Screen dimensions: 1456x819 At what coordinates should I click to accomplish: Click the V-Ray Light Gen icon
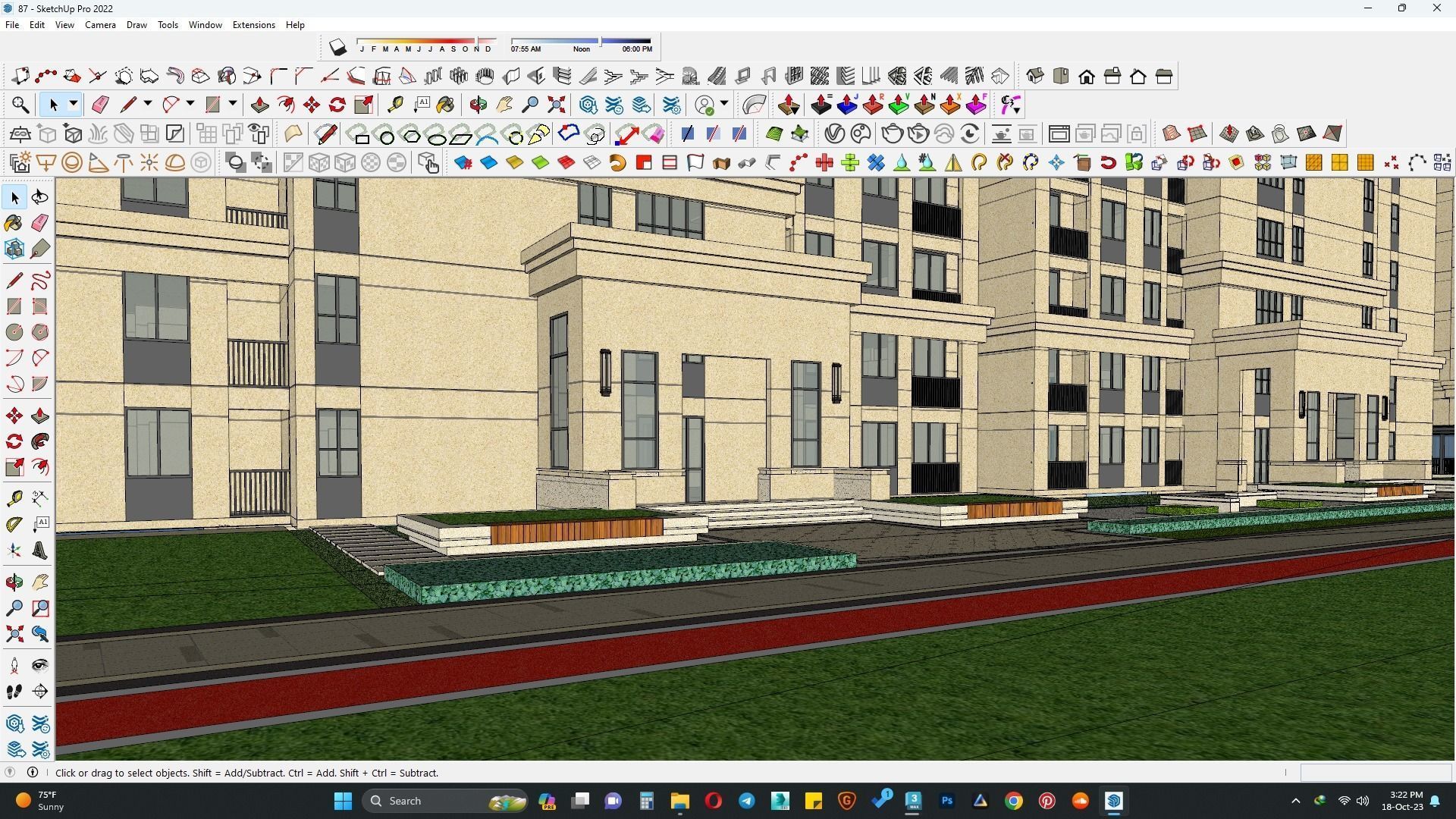20,162
